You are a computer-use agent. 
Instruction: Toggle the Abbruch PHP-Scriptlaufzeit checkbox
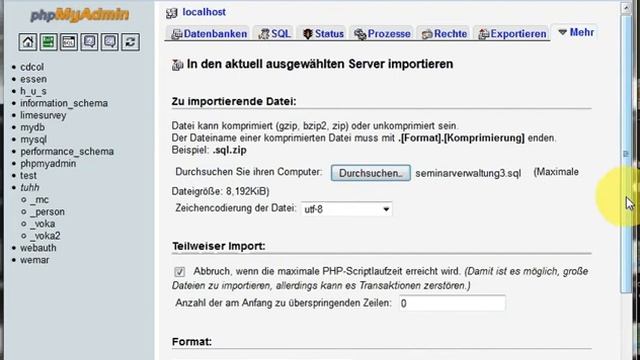180,271
